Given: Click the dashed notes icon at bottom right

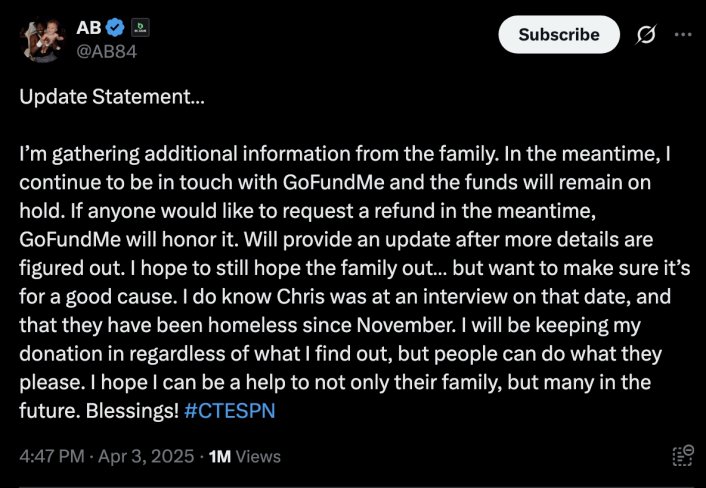Looking at the screenshot, I should [683, 455].
